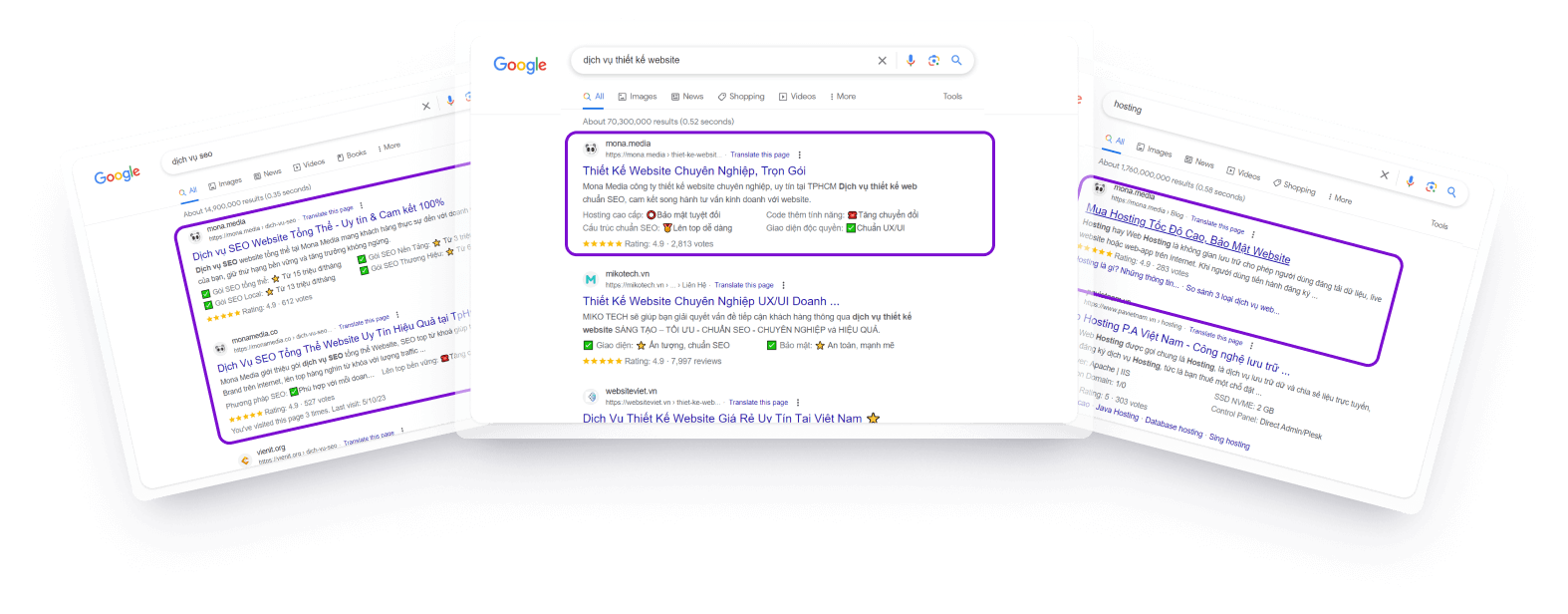Expand the More menu in the SEO window

coord(390,147)
